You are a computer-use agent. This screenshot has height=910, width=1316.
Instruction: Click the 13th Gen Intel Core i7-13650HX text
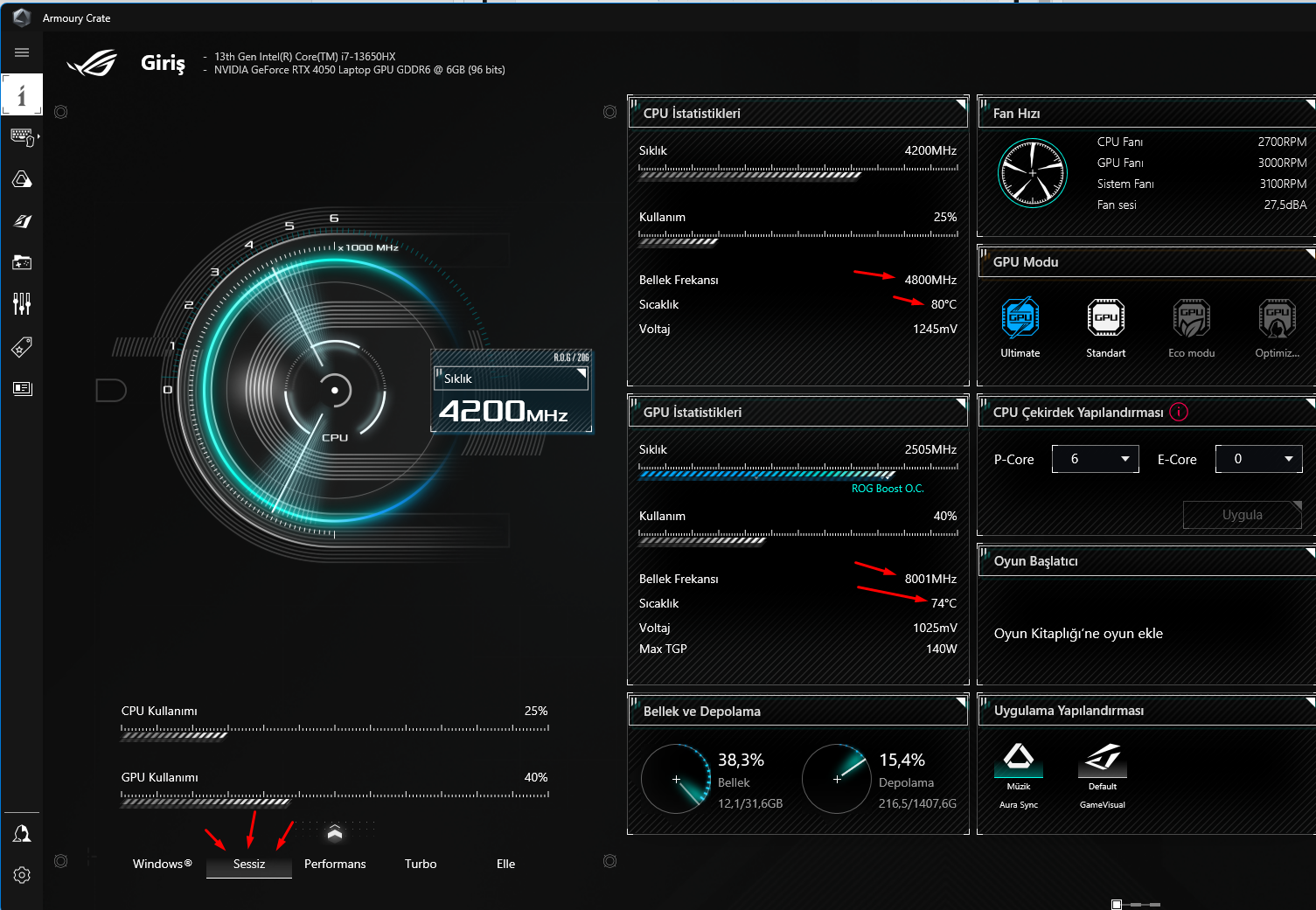[304, 57]
